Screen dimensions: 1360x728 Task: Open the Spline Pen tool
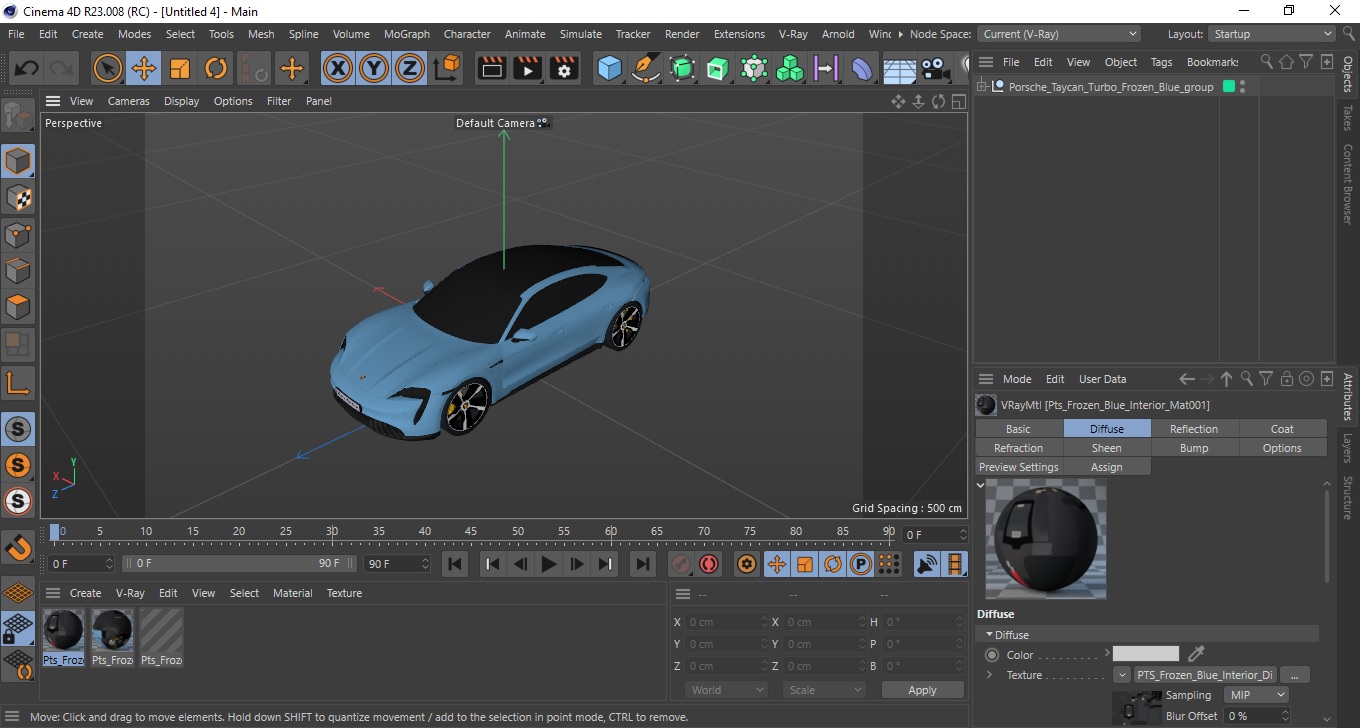click(646, 68)
